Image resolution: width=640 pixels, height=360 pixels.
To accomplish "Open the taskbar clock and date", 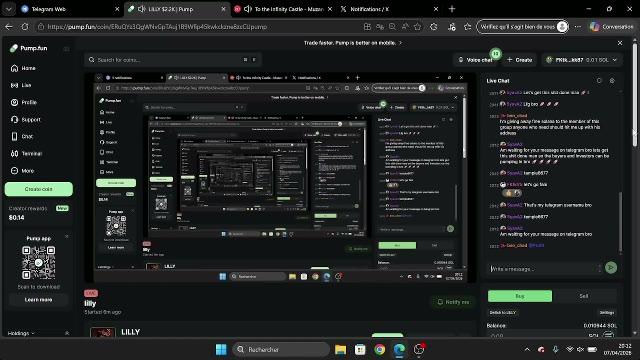I will pyautogui.click(x=618, y=349).
